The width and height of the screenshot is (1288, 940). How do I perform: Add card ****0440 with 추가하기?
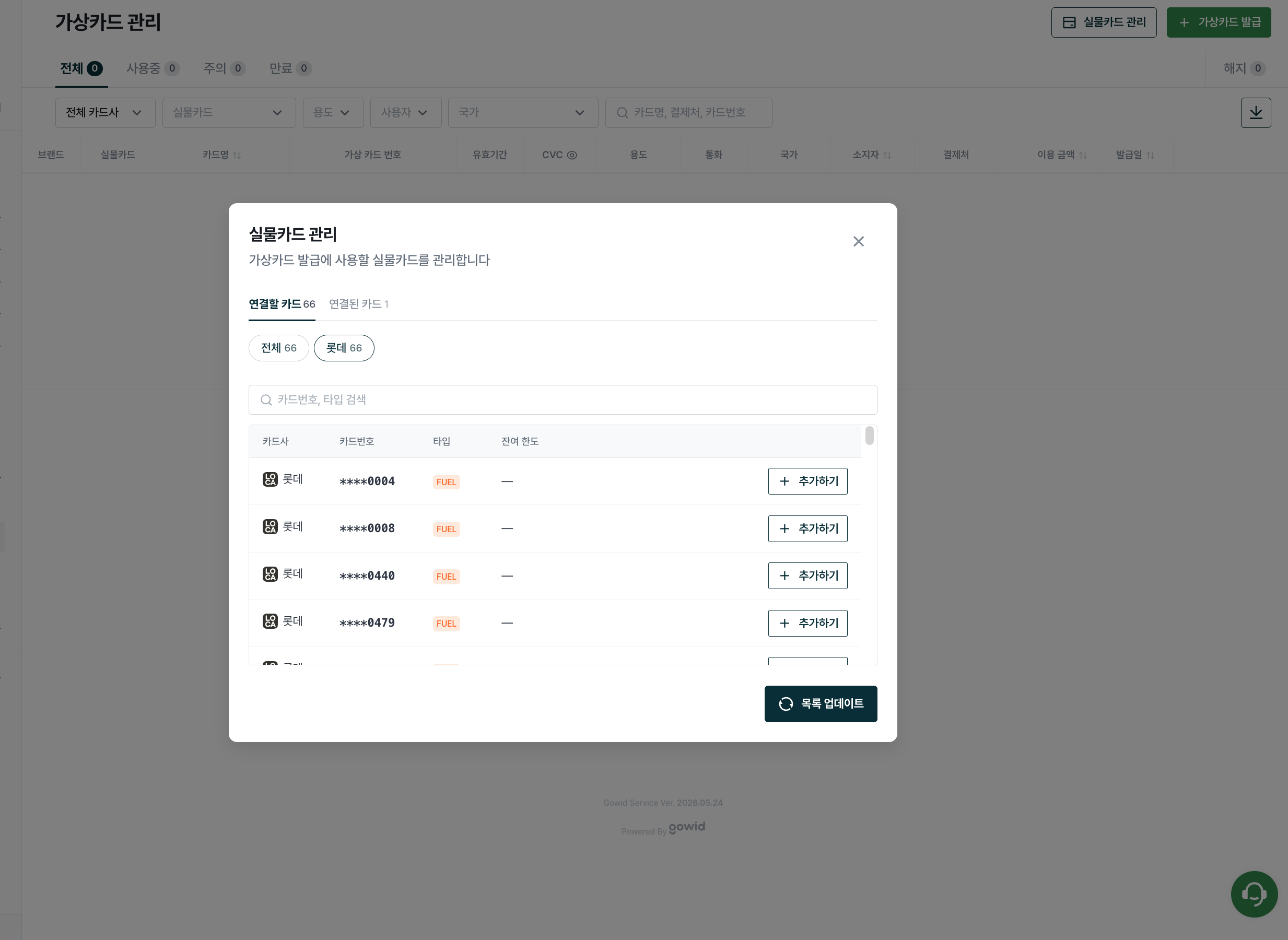807,576
